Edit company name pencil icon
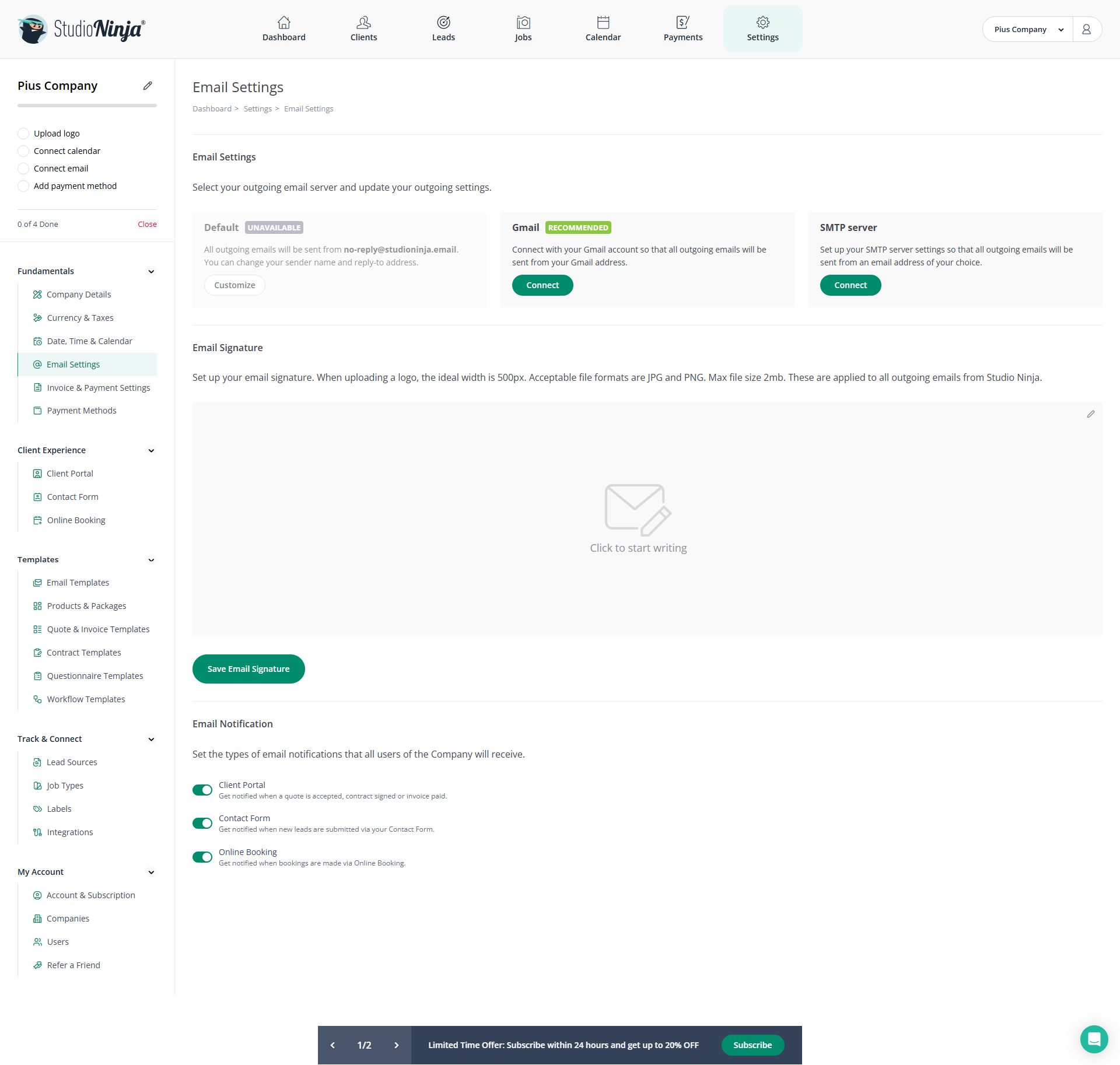This screenshot has height=1065, width=1120. tap(148, 86)
